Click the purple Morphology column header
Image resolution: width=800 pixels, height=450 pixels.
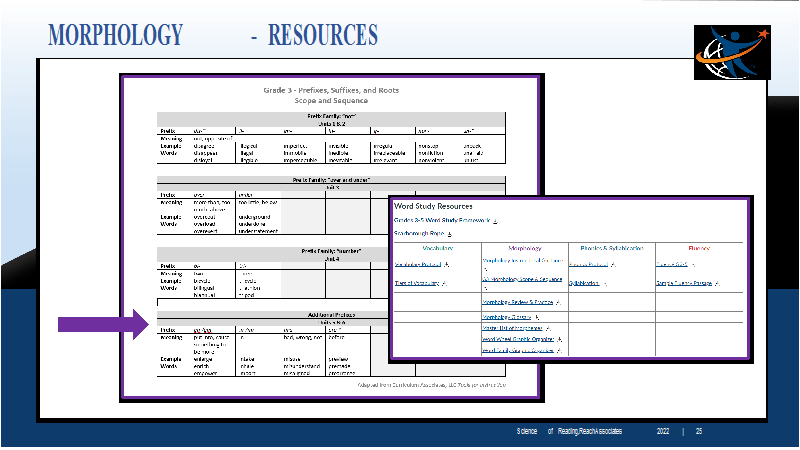point(525,248)
